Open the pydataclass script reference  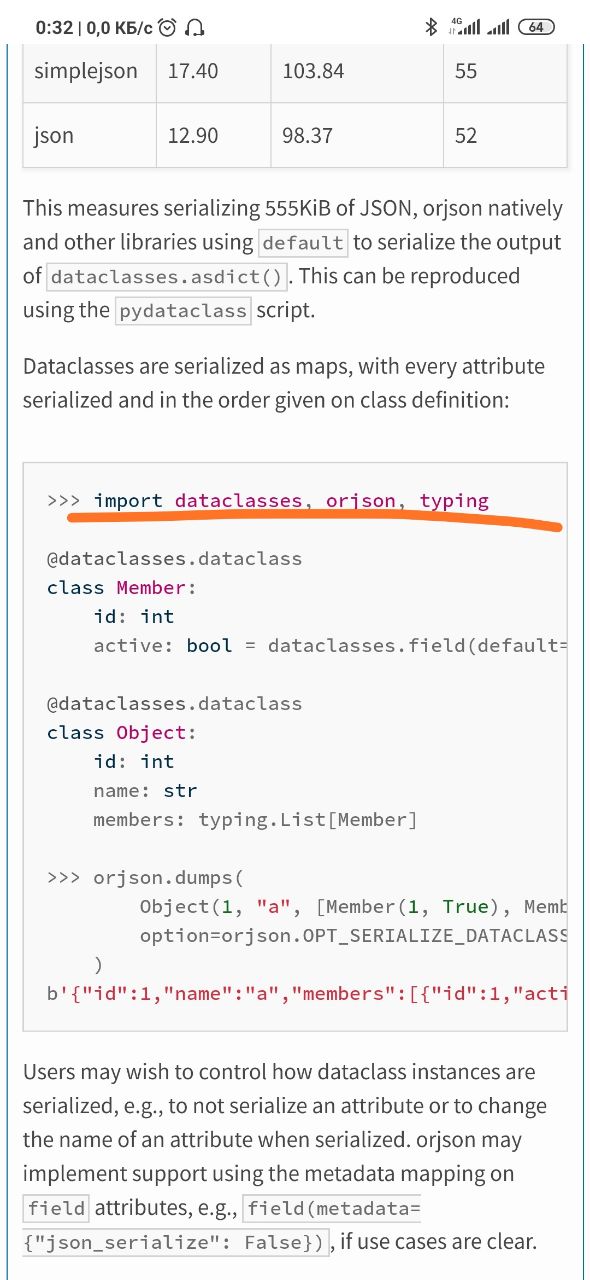183,311
